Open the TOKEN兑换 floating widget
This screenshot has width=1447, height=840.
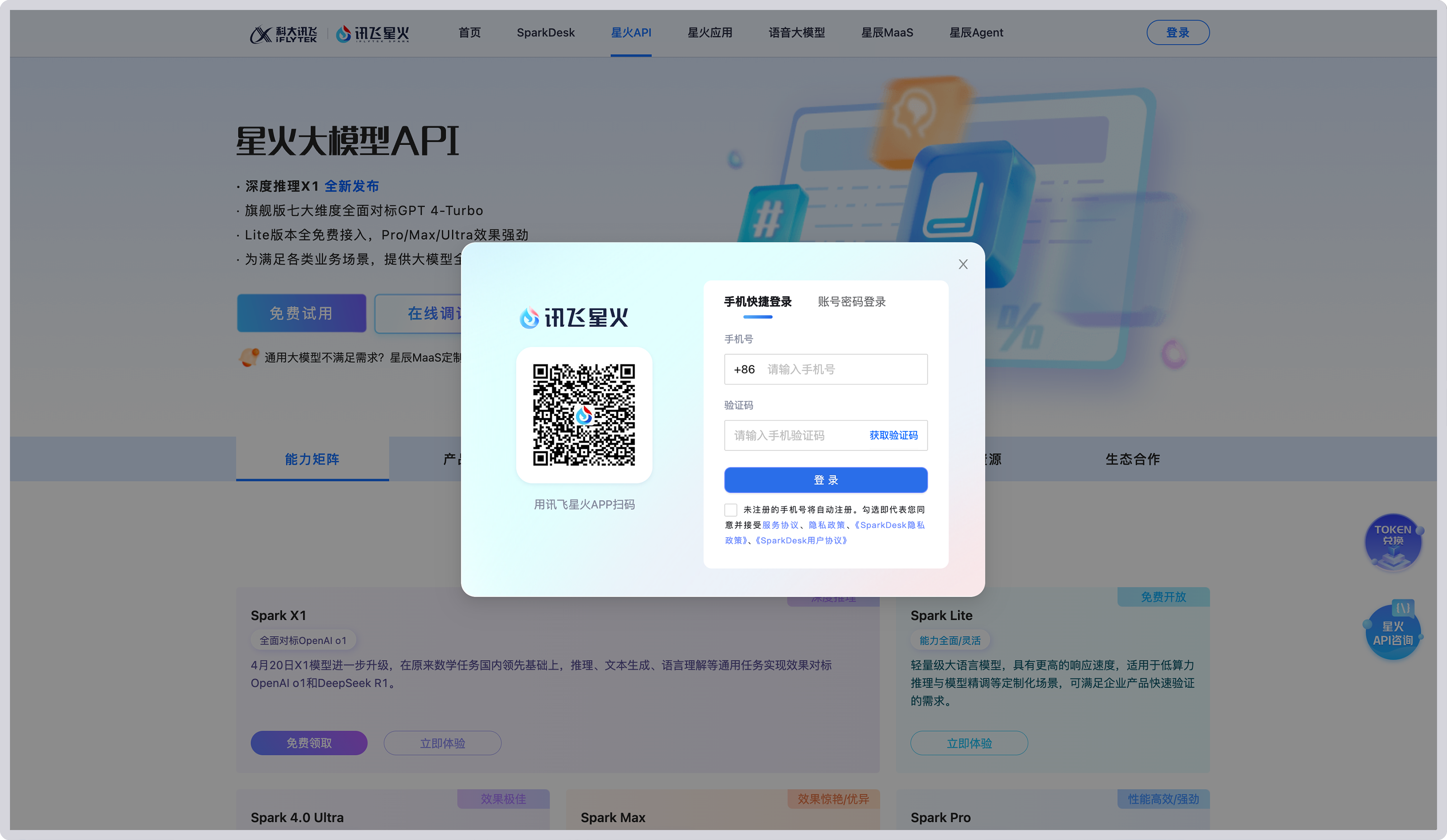point(1394,542)
